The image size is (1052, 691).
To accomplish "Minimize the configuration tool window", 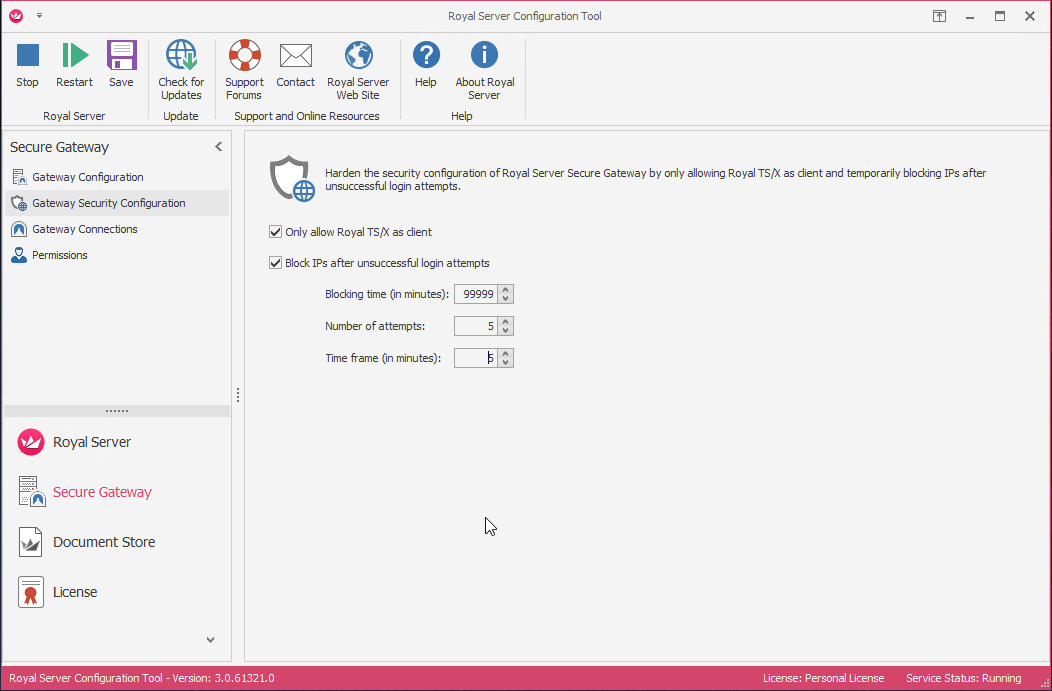I will pyautogui.click(x=969, y=16).
